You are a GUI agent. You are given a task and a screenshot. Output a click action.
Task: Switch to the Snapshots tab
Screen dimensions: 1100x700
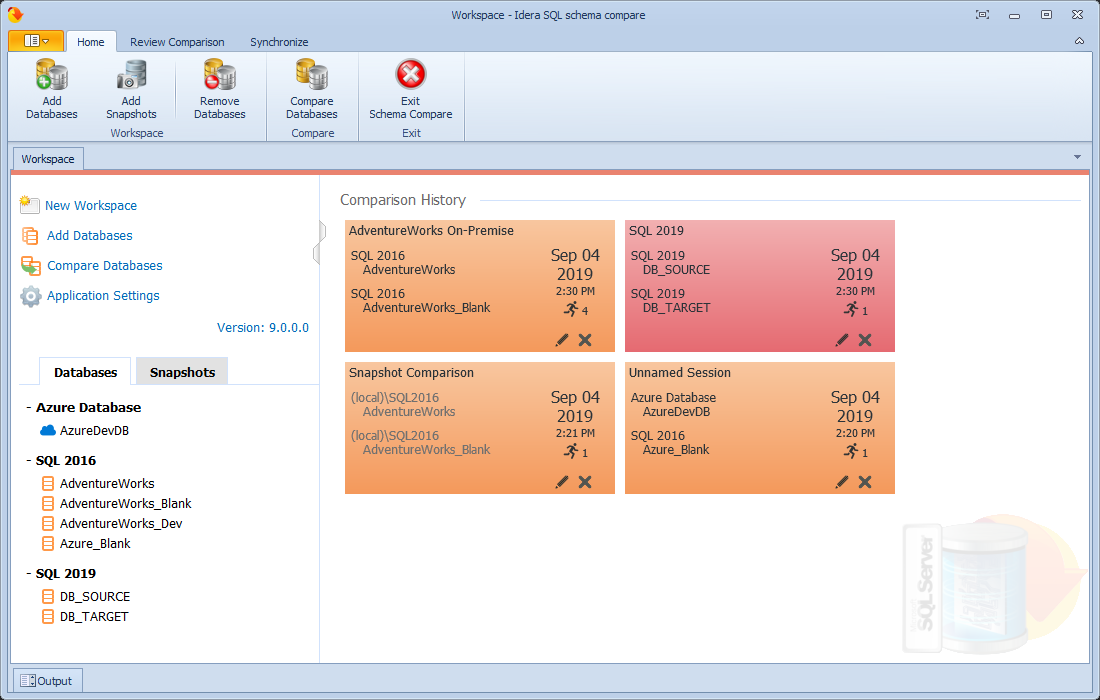(x=182, y=372)
